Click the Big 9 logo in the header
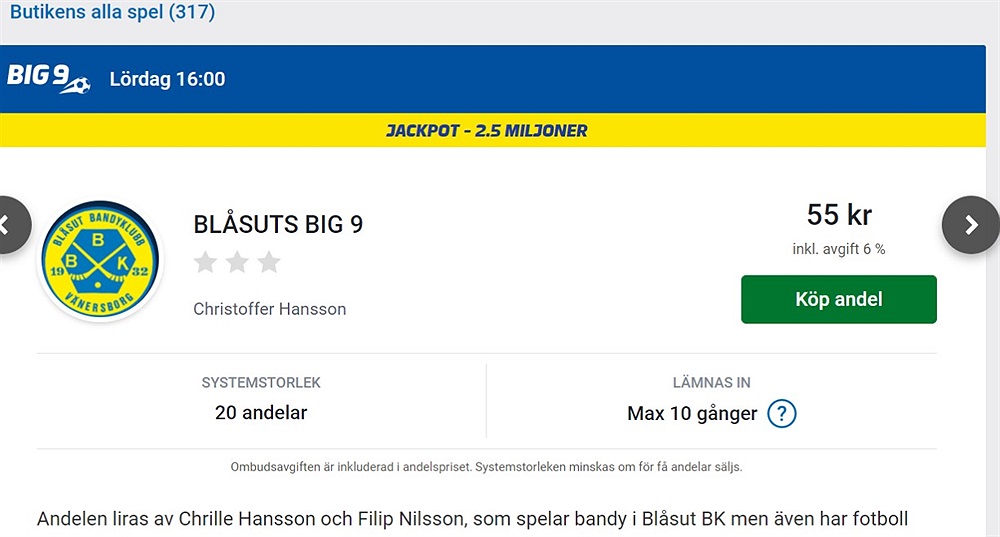The image size is (1000, 537). coord(48,78)
